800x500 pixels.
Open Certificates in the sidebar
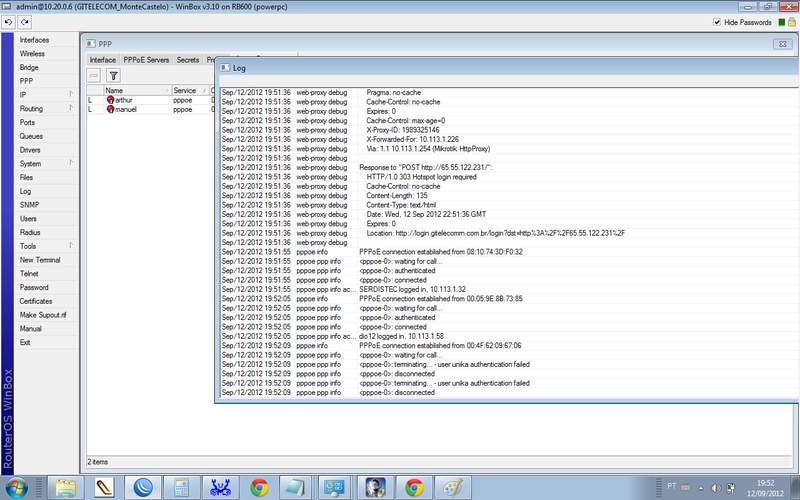36,301
